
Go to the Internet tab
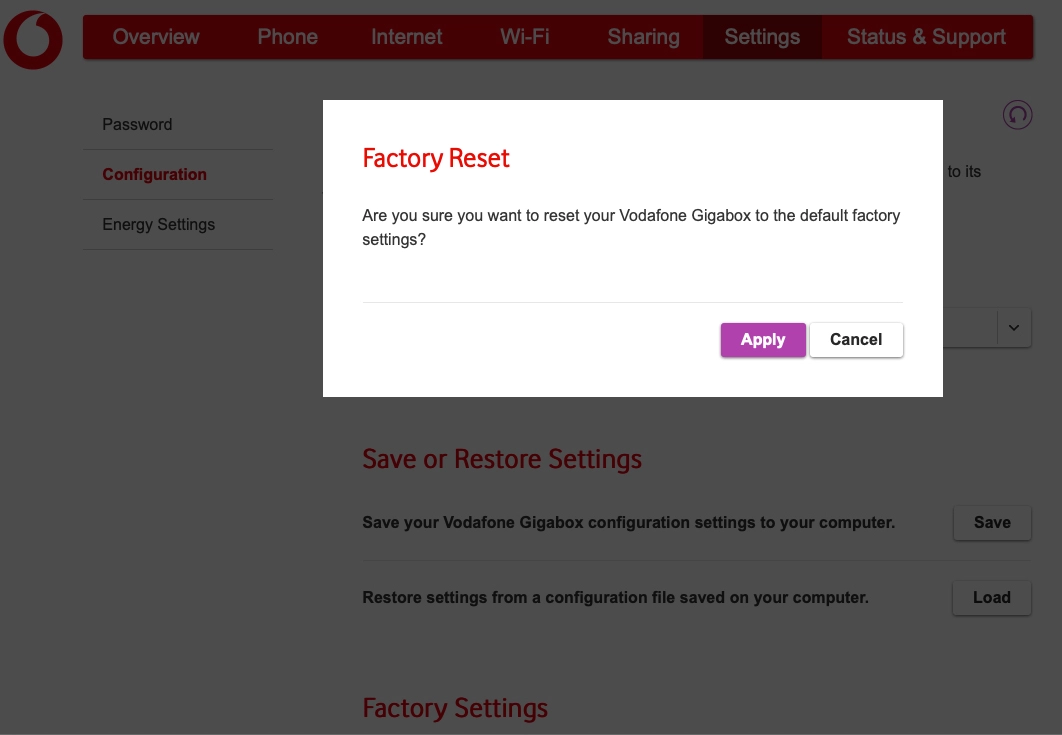click(406, 37)
